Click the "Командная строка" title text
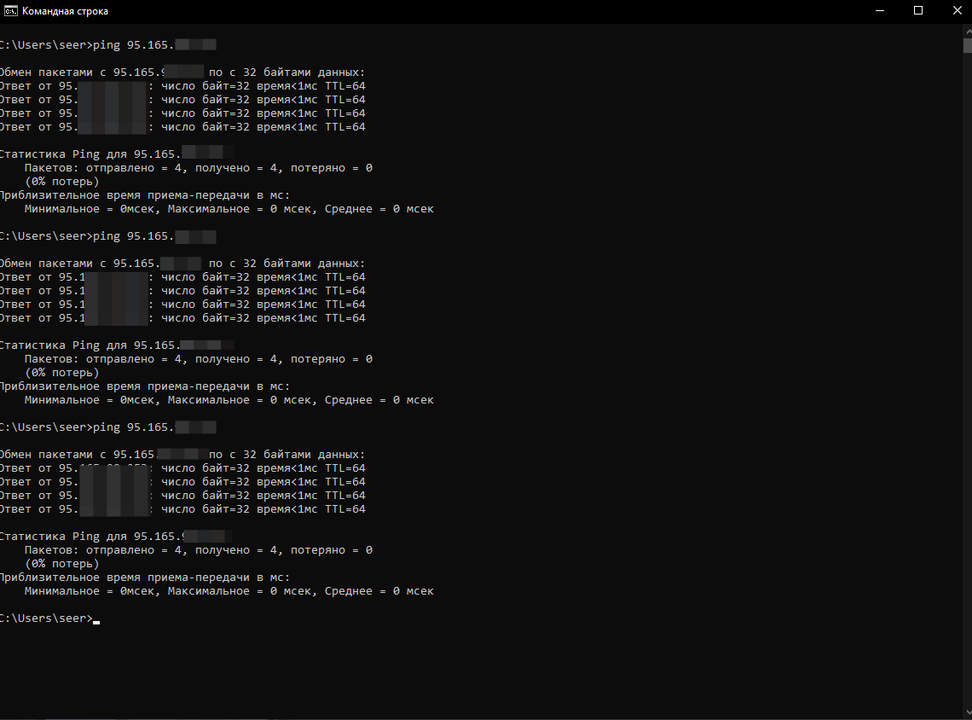The image size is (972, 720). coord(65,11)
